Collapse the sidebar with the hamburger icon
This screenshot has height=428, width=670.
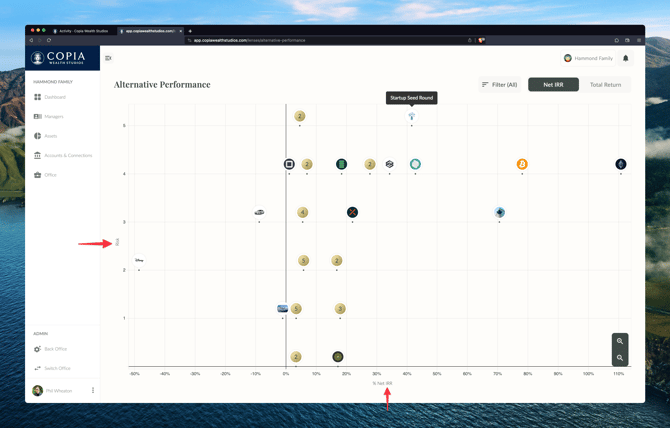click(109, 58)
